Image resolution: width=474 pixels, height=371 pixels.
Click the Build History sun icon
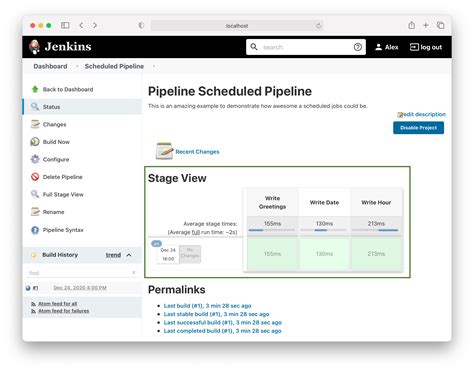click(x=34, y=255)
